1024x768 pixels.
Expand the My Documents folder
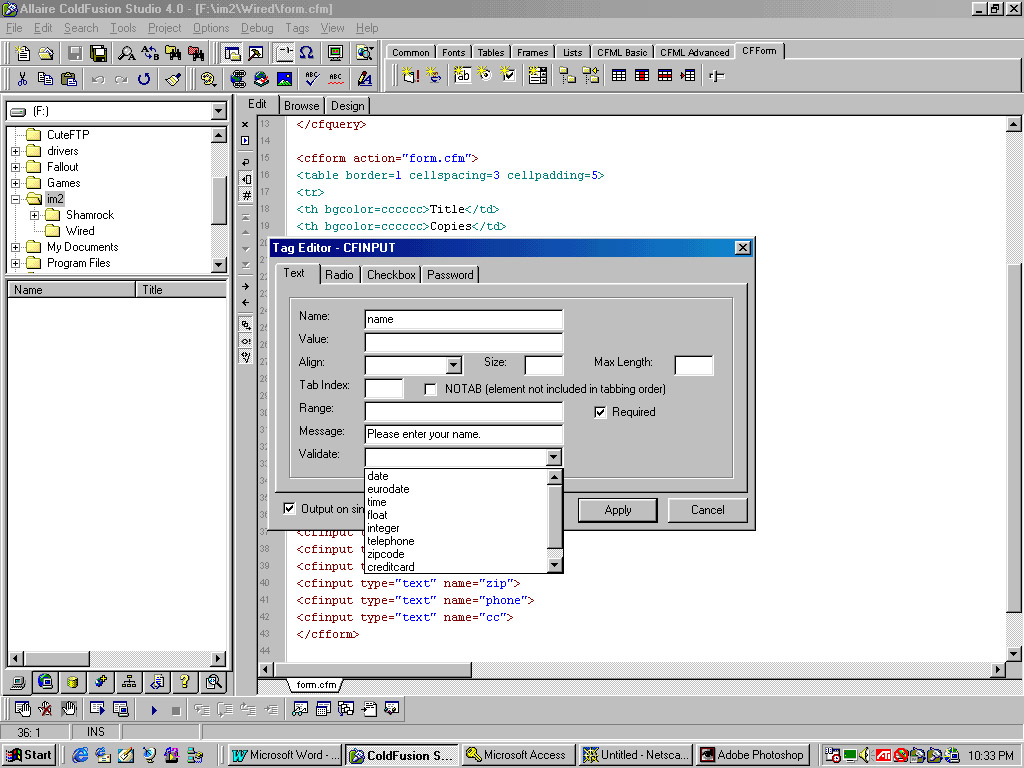point(16,247)
